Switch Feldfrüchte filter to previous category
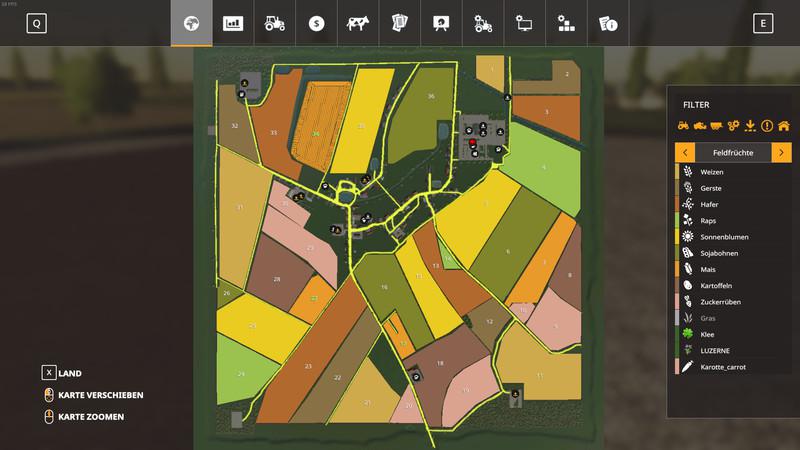 tap(685, 152)
